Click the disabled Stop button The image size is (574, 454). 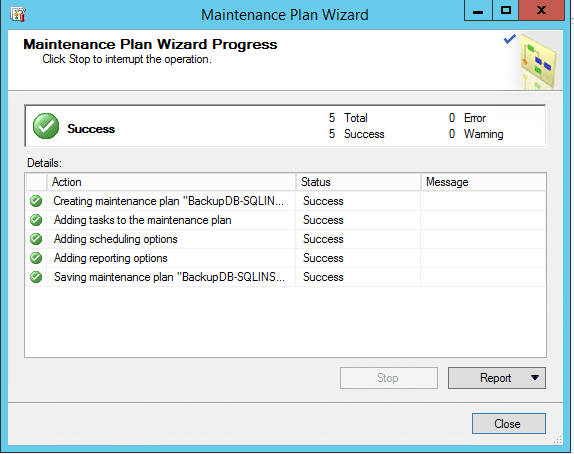(x=388, y=378)
